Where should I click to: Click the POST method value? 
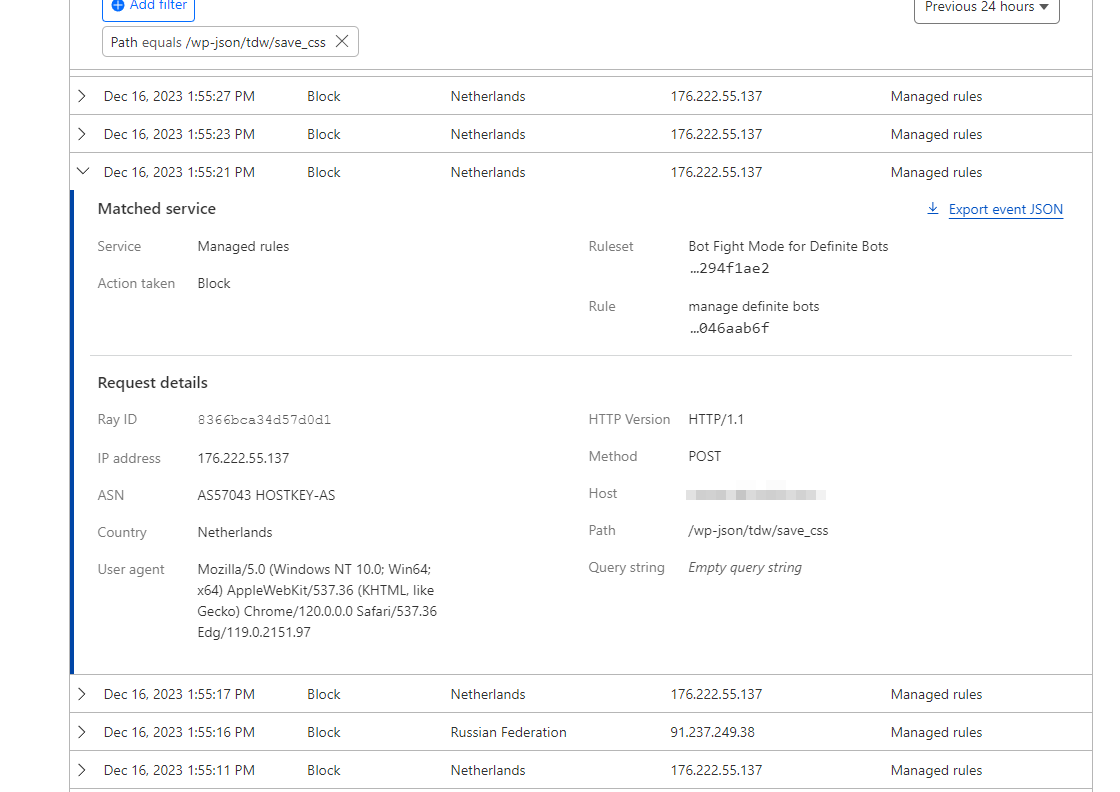pyautogui.click(x=705, y=456)
